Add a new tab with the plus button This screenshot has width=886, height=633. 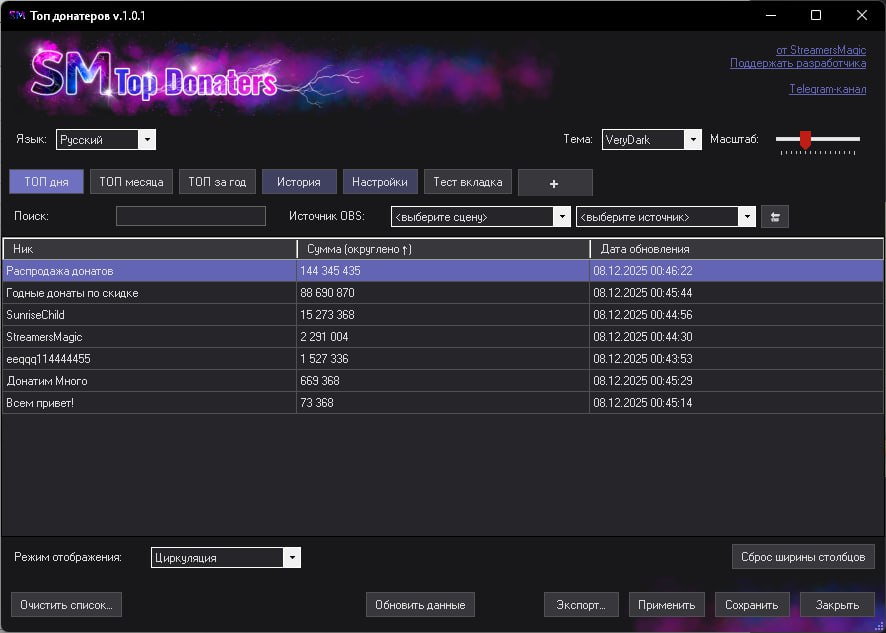pyautogui.click(x=555, y=183)
